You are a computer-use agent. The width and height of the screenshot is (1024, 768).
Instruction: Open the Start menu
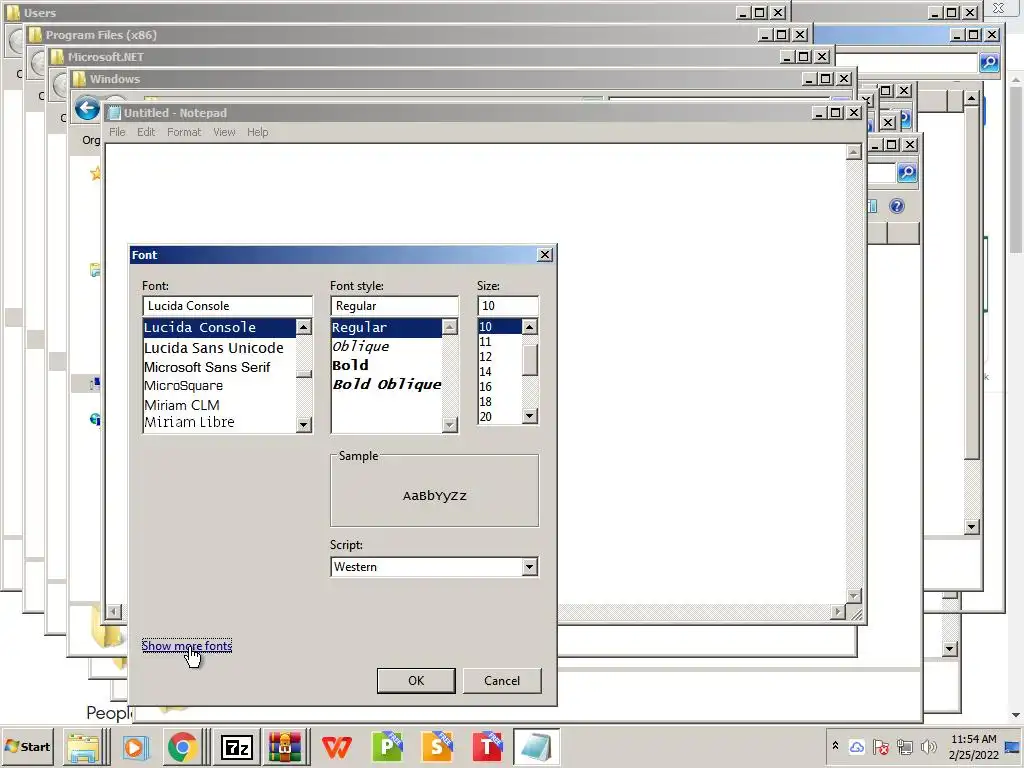(x=27, y=746)
